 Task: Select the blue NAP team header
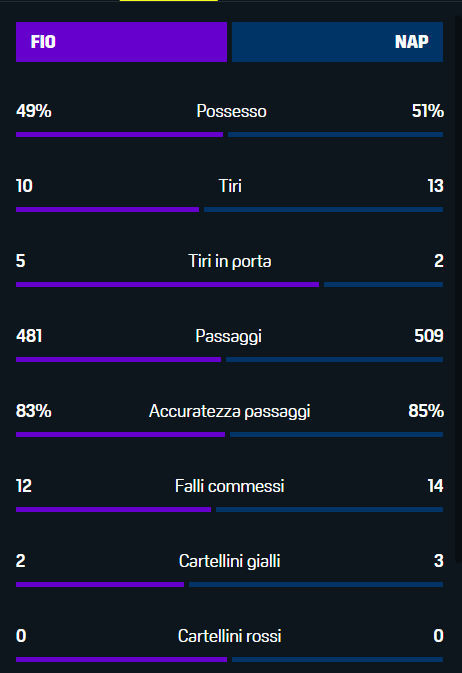[337, 42]
